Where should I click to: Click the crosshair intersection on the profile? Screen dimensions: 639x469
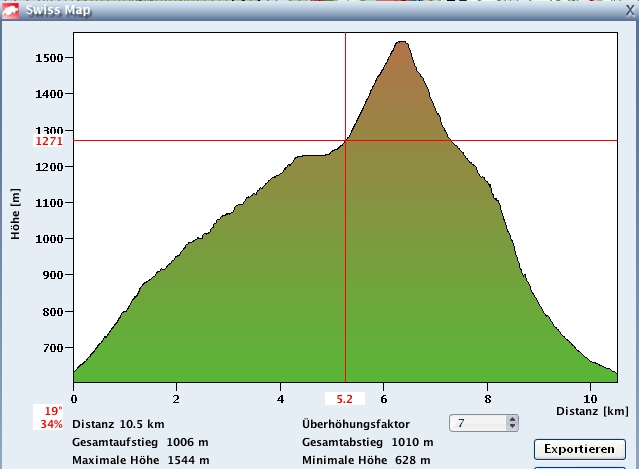point(345,141)
